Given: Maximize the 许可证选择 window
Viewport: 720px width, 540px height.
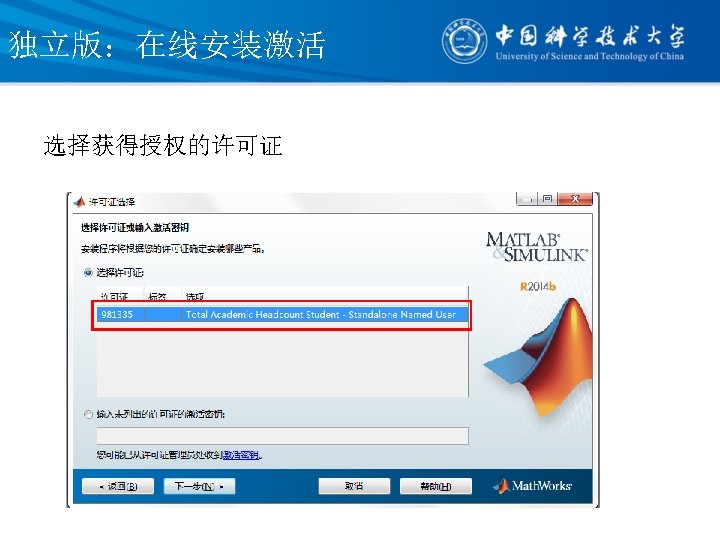Looking at the screenshot, I should pyautogui.click(x=547, y=199).
